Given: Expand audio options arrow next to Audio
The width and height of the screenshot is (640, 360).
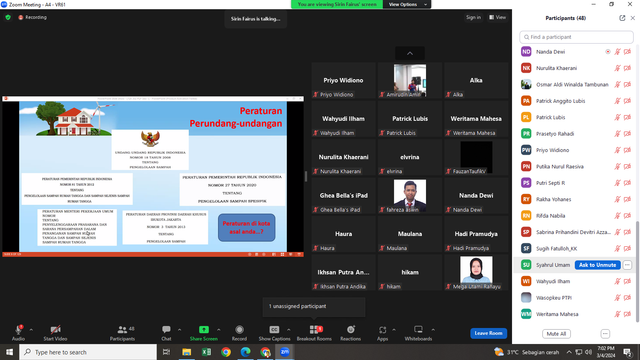Looking at the screenshot, I should [x=31, y=330].
